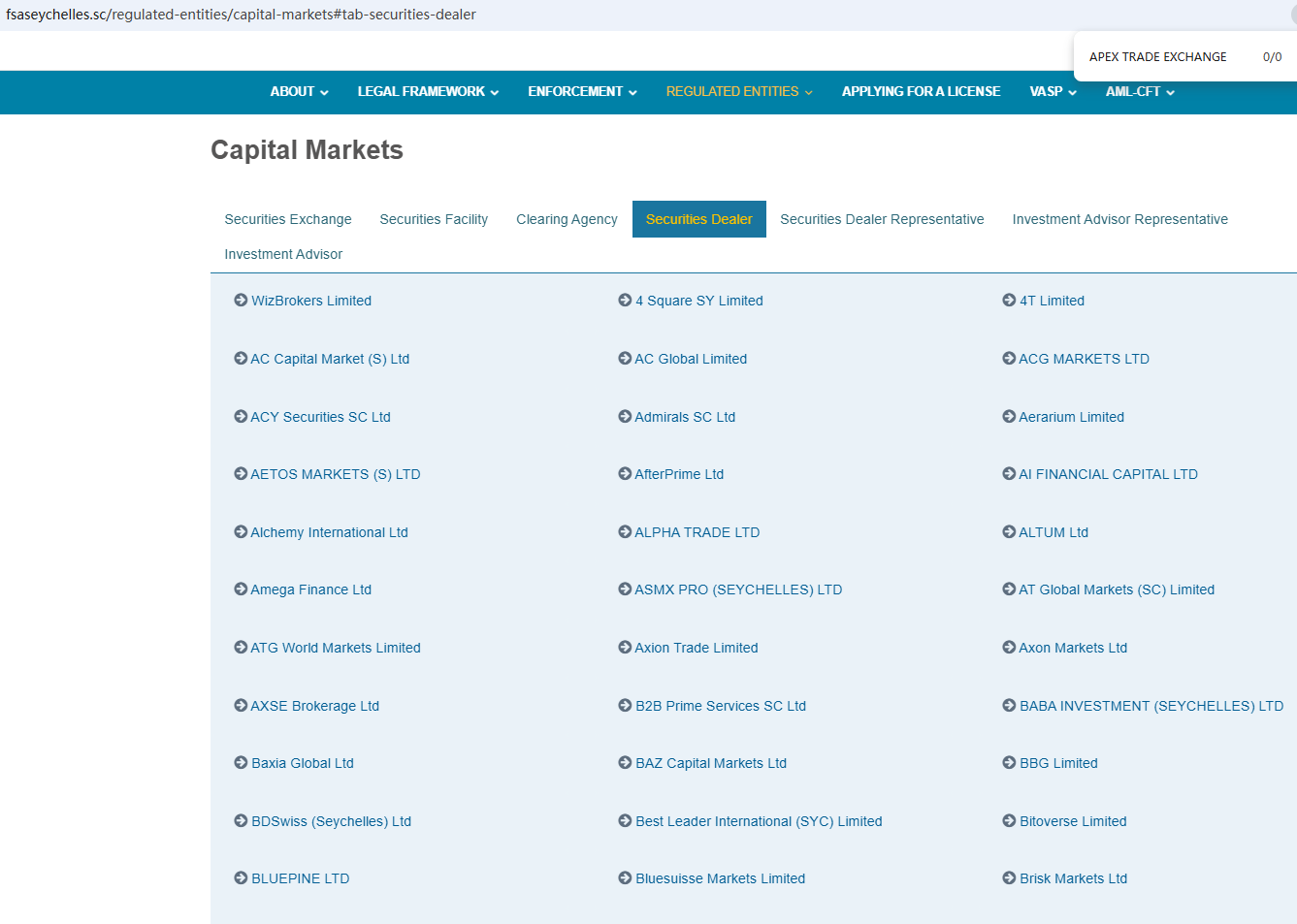Open the BAZ Capital Markets Ltd link

point(711,763)
